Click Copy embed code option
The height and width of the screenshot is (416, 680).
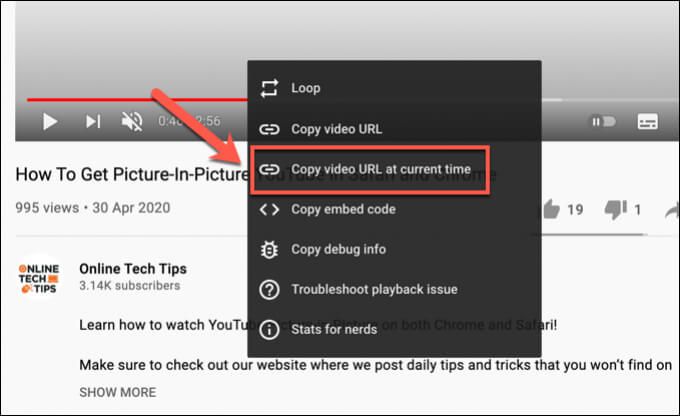394,209
